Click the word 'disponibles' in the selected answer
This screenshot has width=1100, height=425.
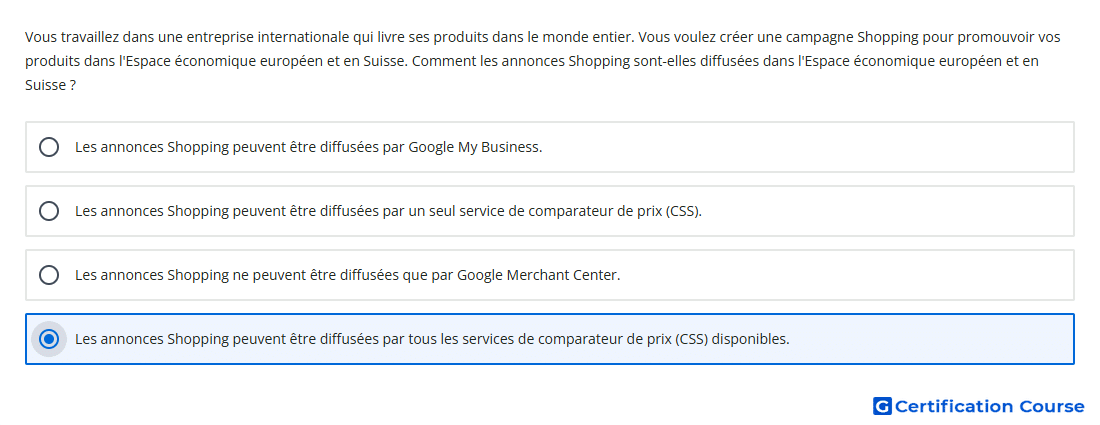tap(755, 339)
